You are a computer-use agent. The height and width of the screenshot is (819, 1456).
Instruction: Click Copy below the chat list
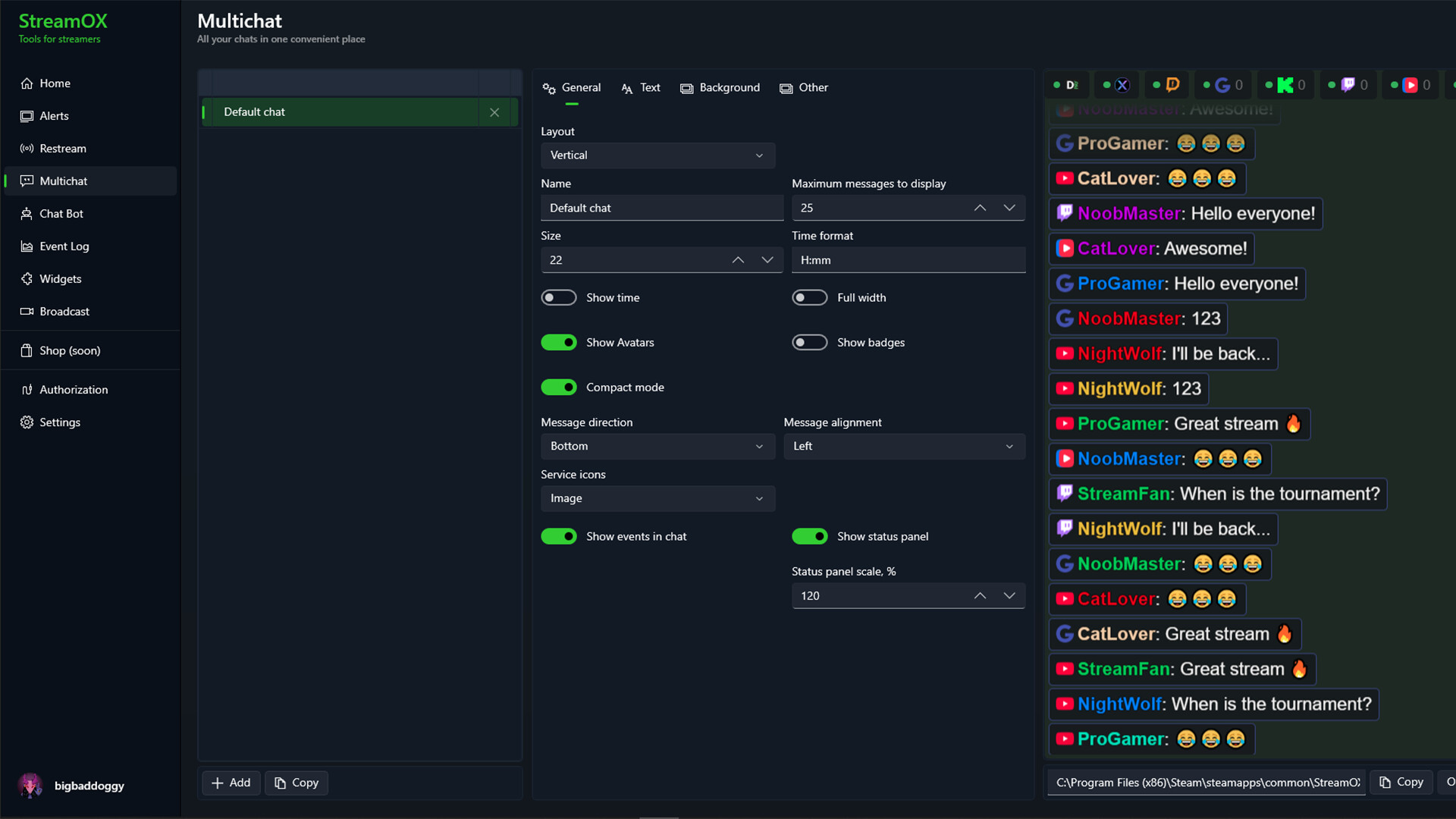pyautogui.click(x=297, y=783)
